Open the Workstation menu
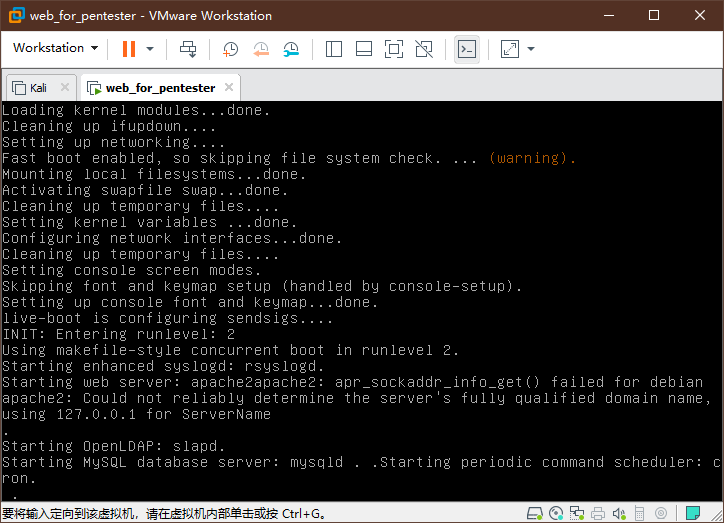Viewport: 724px width, 523px height. tap(55, 48)
